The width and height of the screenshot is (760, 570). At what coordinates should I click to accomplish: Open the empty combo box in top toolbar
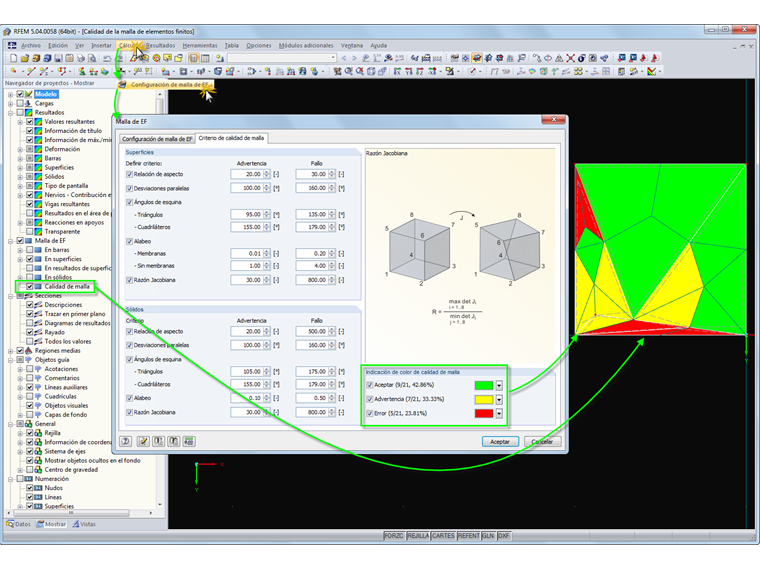[x=282, y=58]
